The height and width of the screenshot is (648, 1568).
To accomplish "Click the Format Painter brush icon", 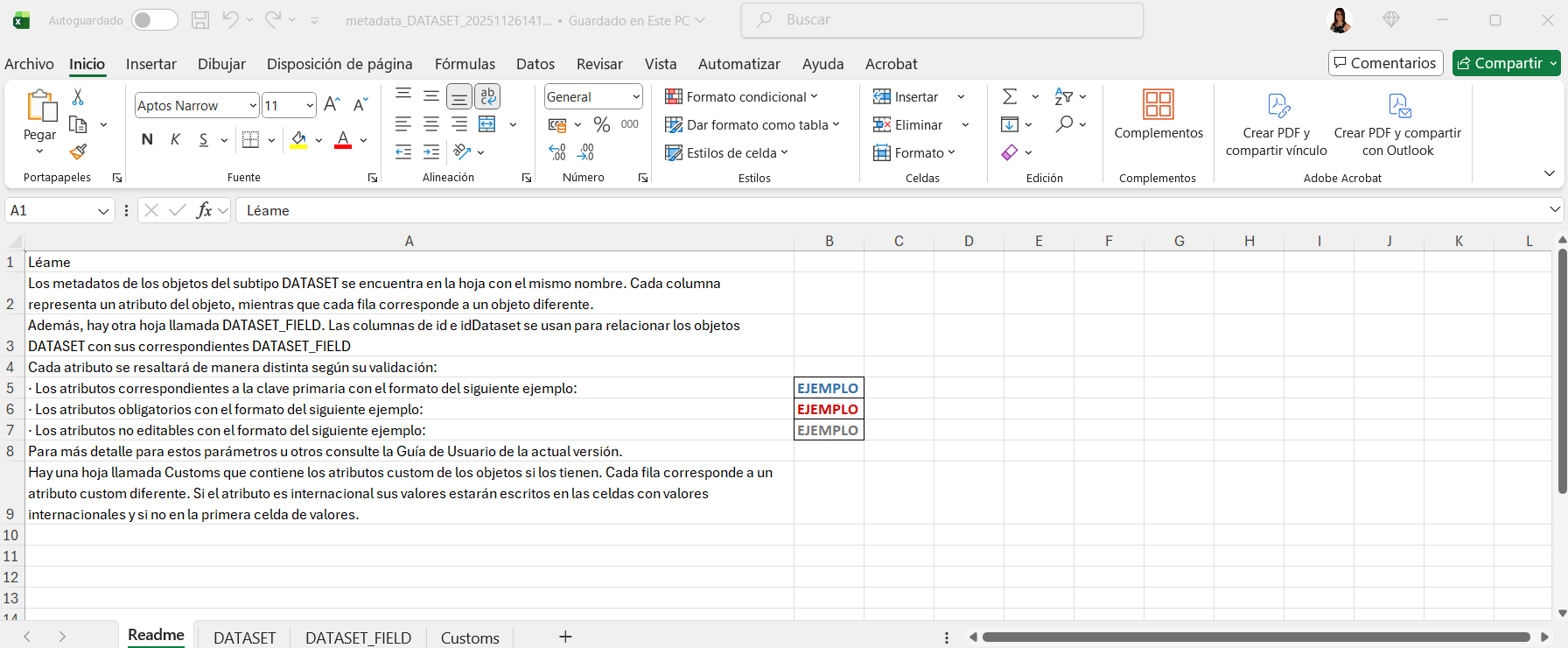I will (x=78, y=152).
